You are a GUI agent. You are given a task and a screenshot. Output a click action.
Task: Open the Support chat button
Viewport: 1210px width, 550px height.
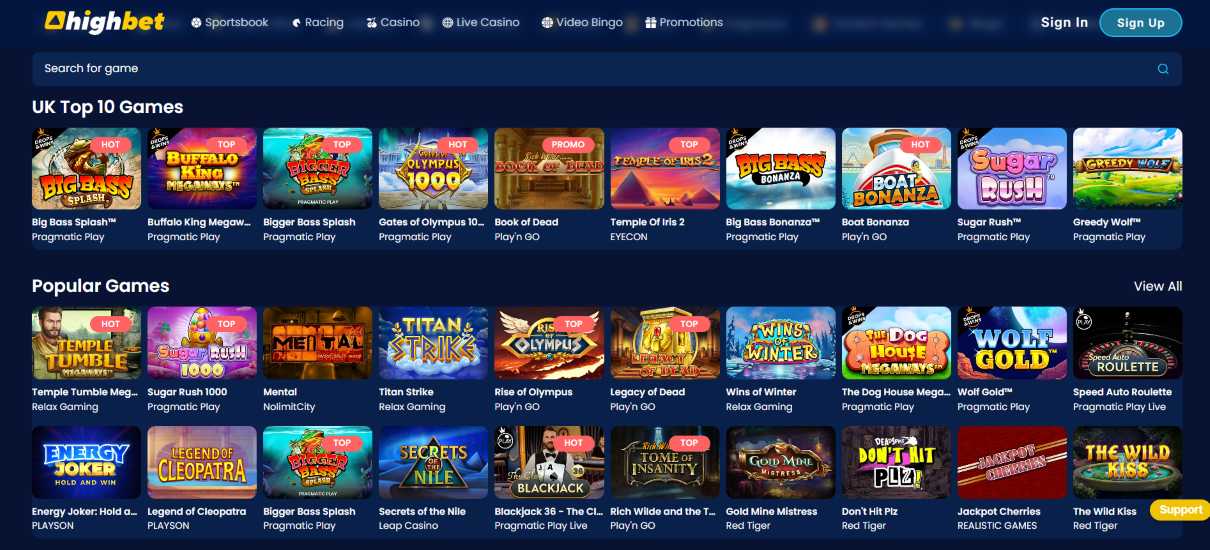pyautogui.click(x=1180, y=510)
